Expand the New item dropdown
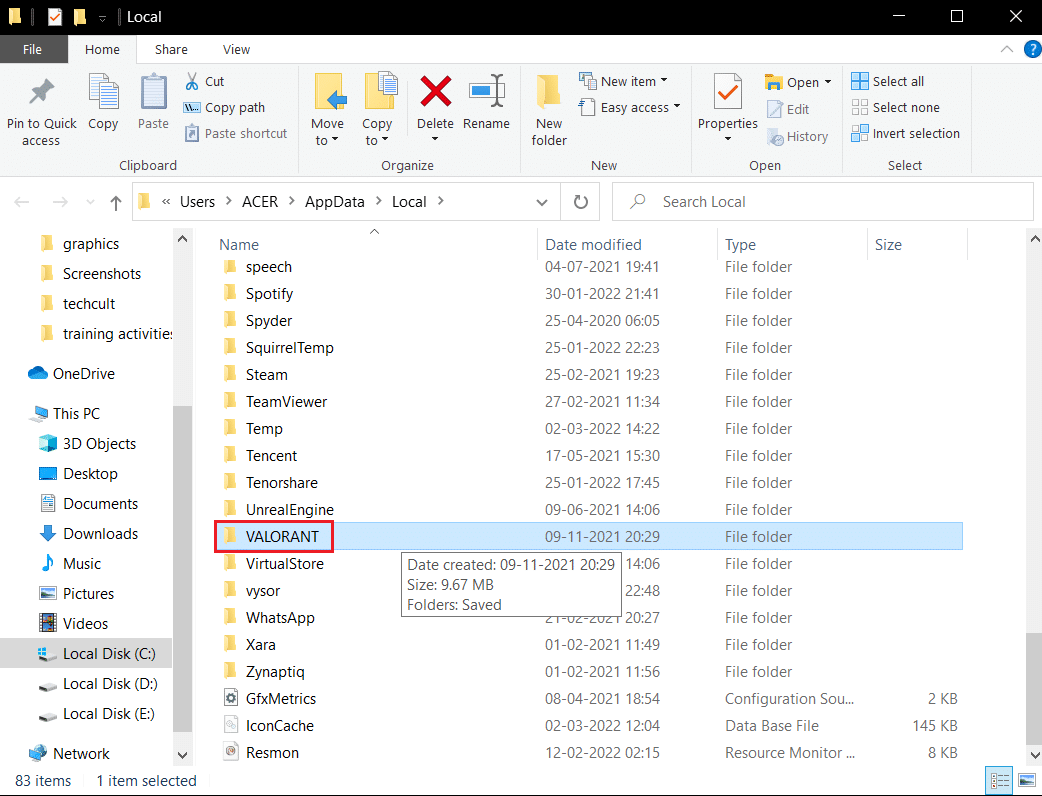Image resolution: width=1042 pixels, height=796 pixels. point(664,81)
